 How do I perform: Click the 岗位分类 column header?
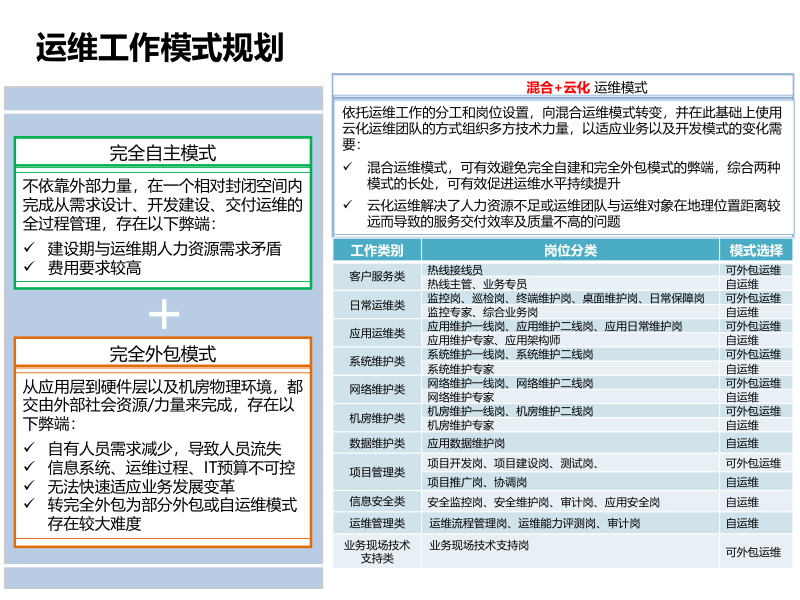[570, 250]
